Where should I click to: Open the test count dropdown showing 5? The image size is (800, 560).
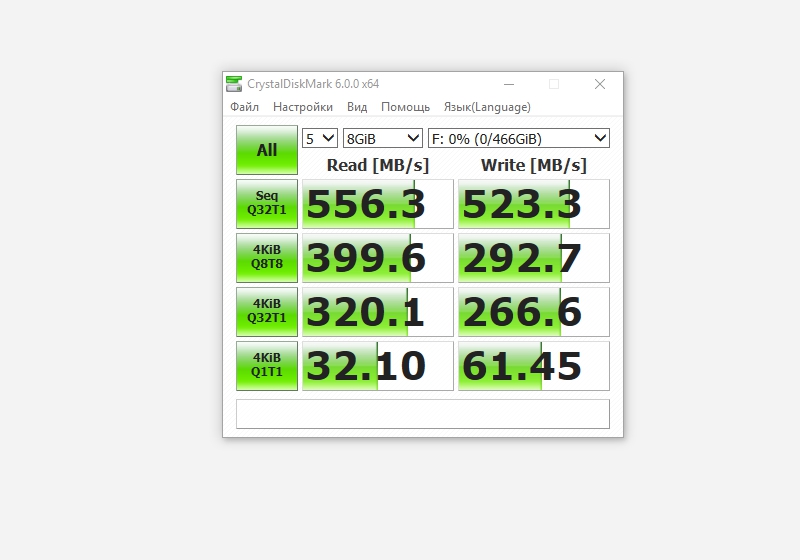320,138
